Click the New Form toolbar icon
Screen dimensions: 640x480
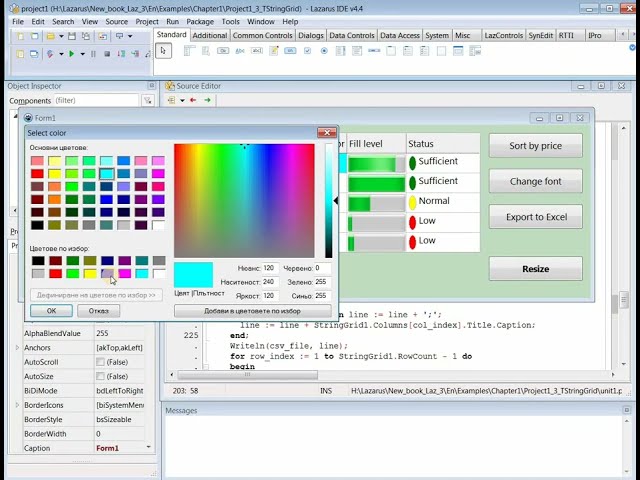pyautogui.click(x=34, y=36)
